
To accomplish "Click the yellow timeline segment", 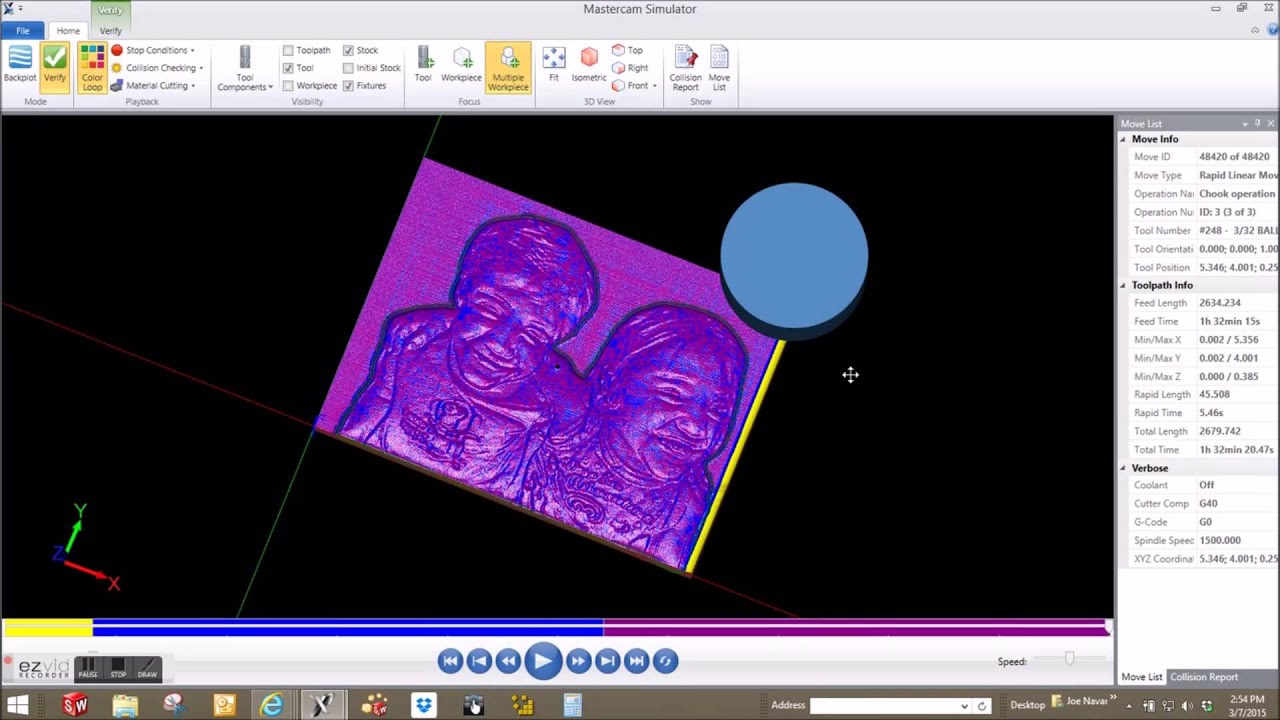I will click(48, 628).
